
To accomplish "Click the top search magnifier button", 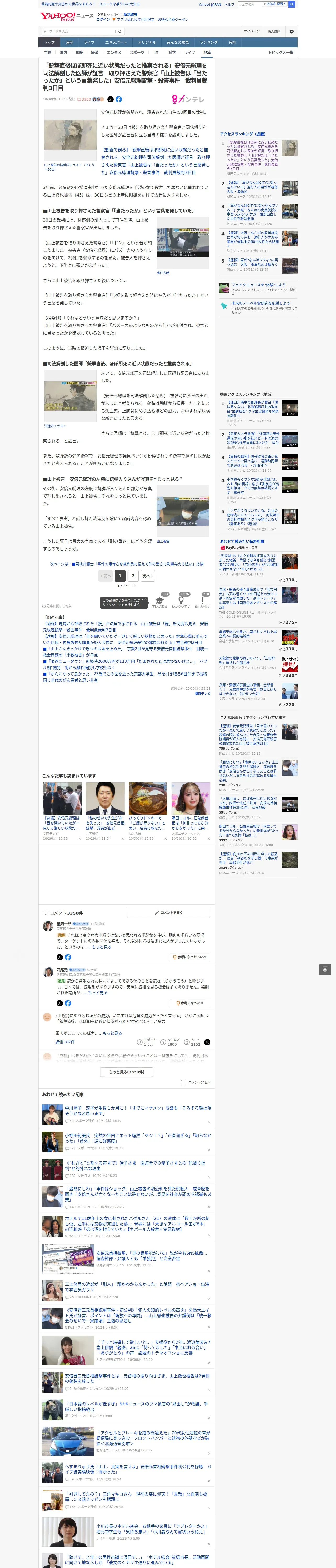I will [292, 4].
